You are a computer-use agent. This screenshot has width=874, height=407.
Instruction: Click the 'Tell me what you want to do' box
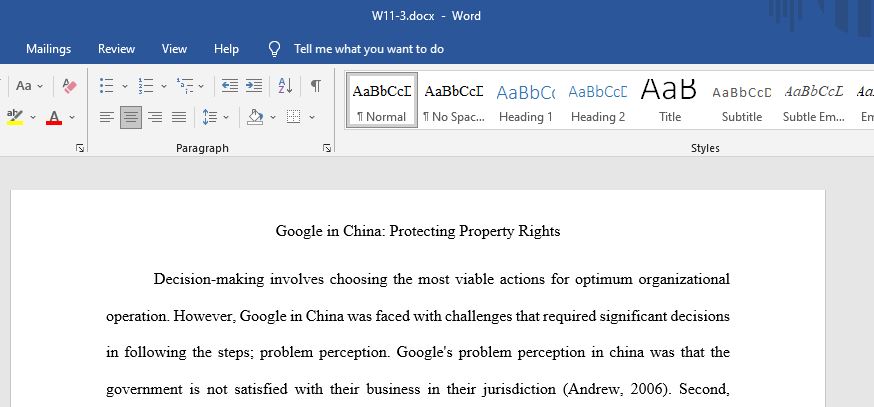[369, 49]
